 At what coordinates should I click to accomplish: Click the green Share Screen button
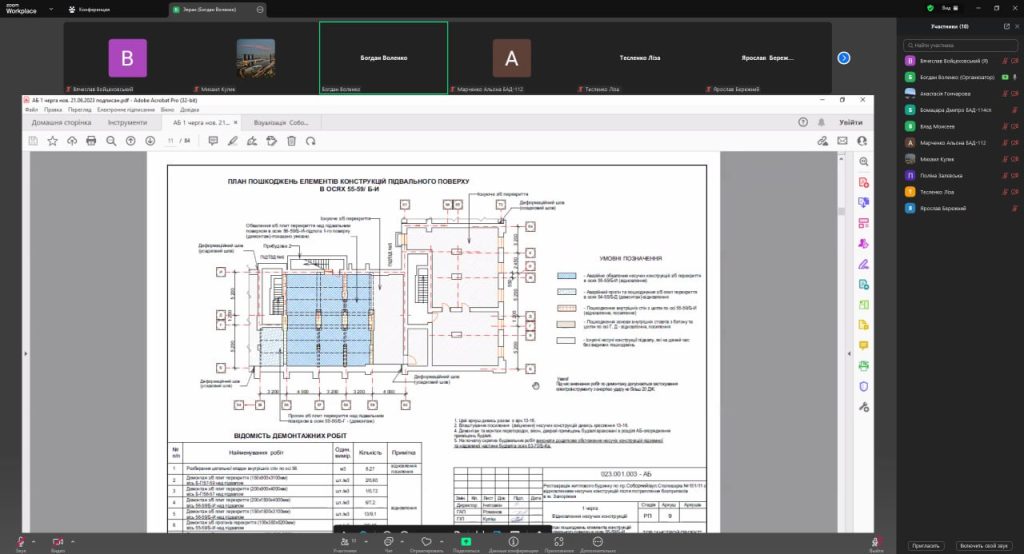(x=466, y=541)
